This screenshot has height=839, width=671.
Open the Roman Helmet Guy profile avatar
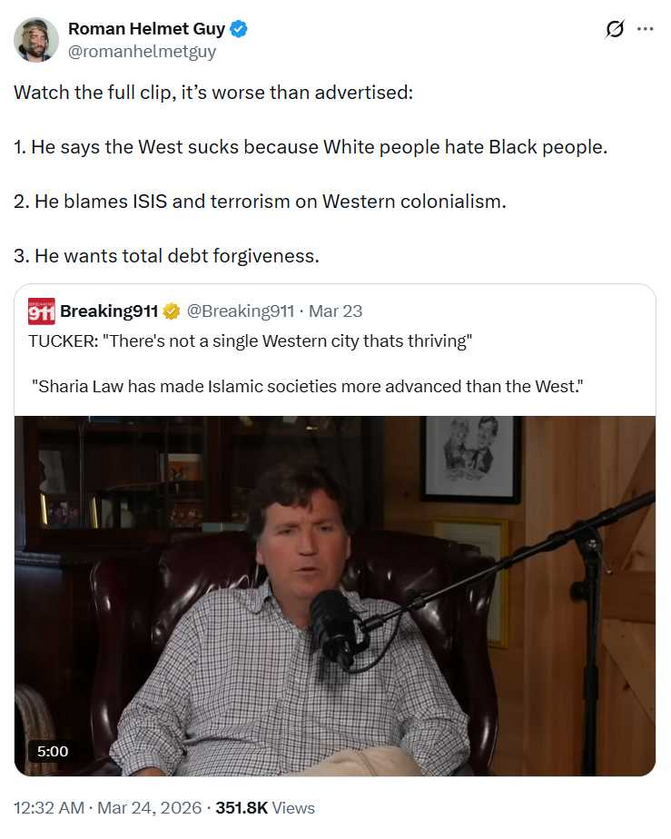[36, 40]
